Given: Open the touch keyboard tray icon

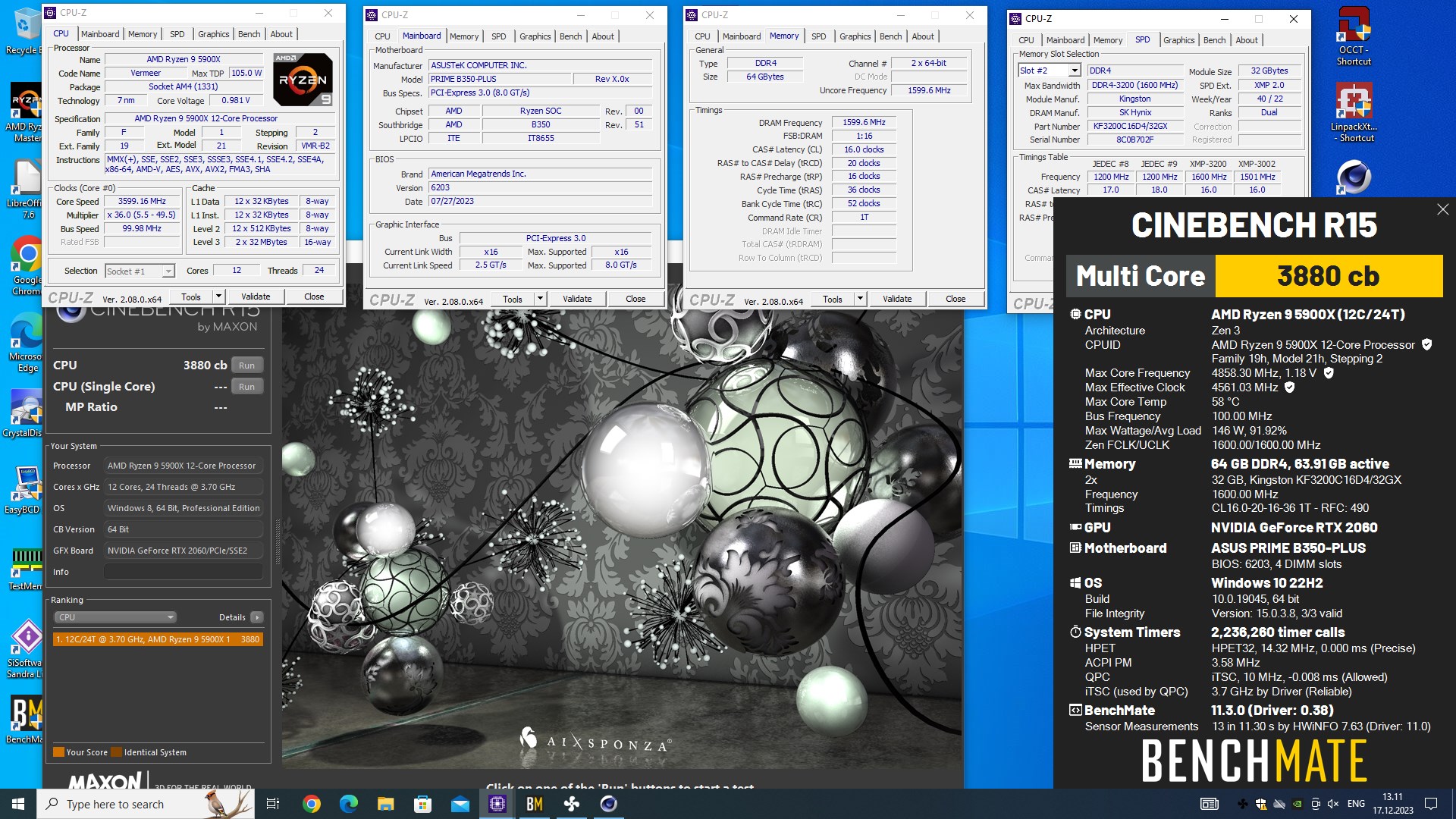Looking at the screenshot, I should tap(1210, 804).
